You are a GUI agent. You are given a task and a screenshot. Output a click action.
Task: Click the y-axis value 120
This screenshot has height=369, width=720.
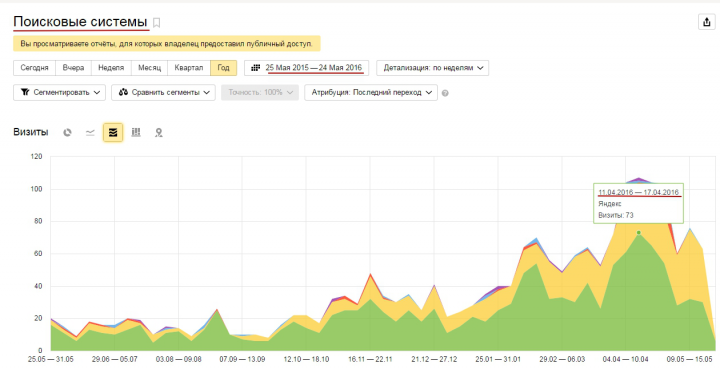pyautogui.click(x=36, y=157)
